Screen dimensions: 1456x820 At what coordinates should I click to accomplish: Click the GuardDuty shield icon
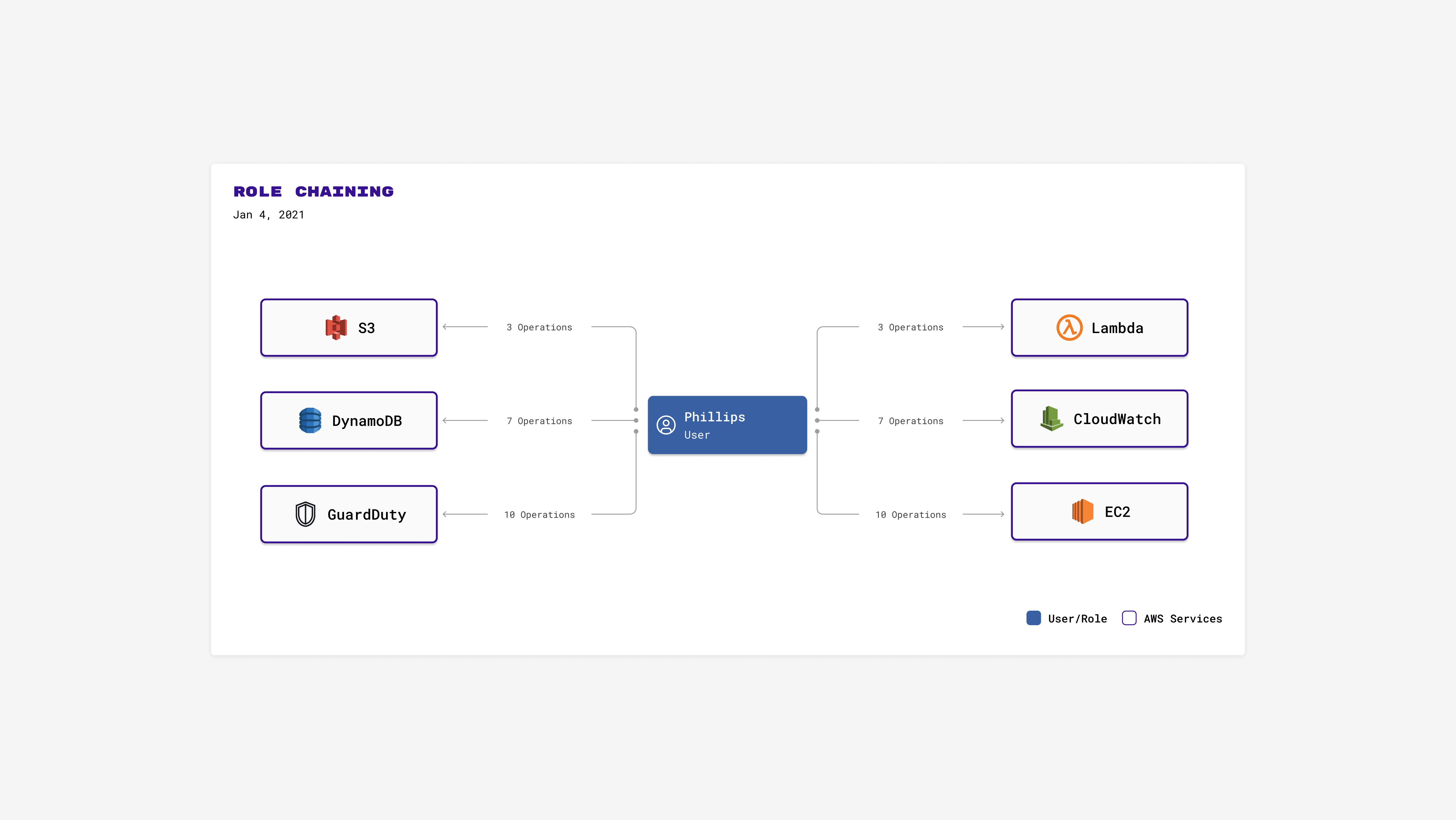tap(305, 514)
